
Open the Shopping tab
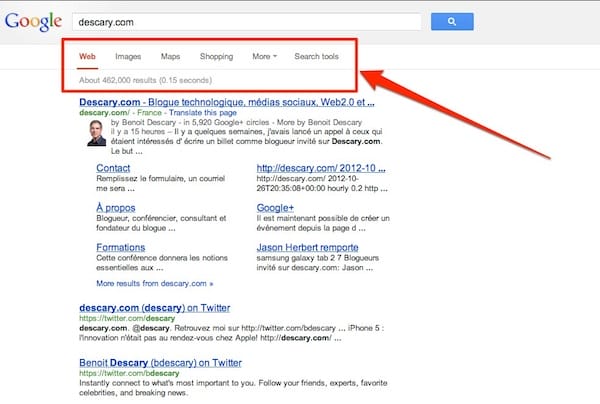tap(216, 57)
